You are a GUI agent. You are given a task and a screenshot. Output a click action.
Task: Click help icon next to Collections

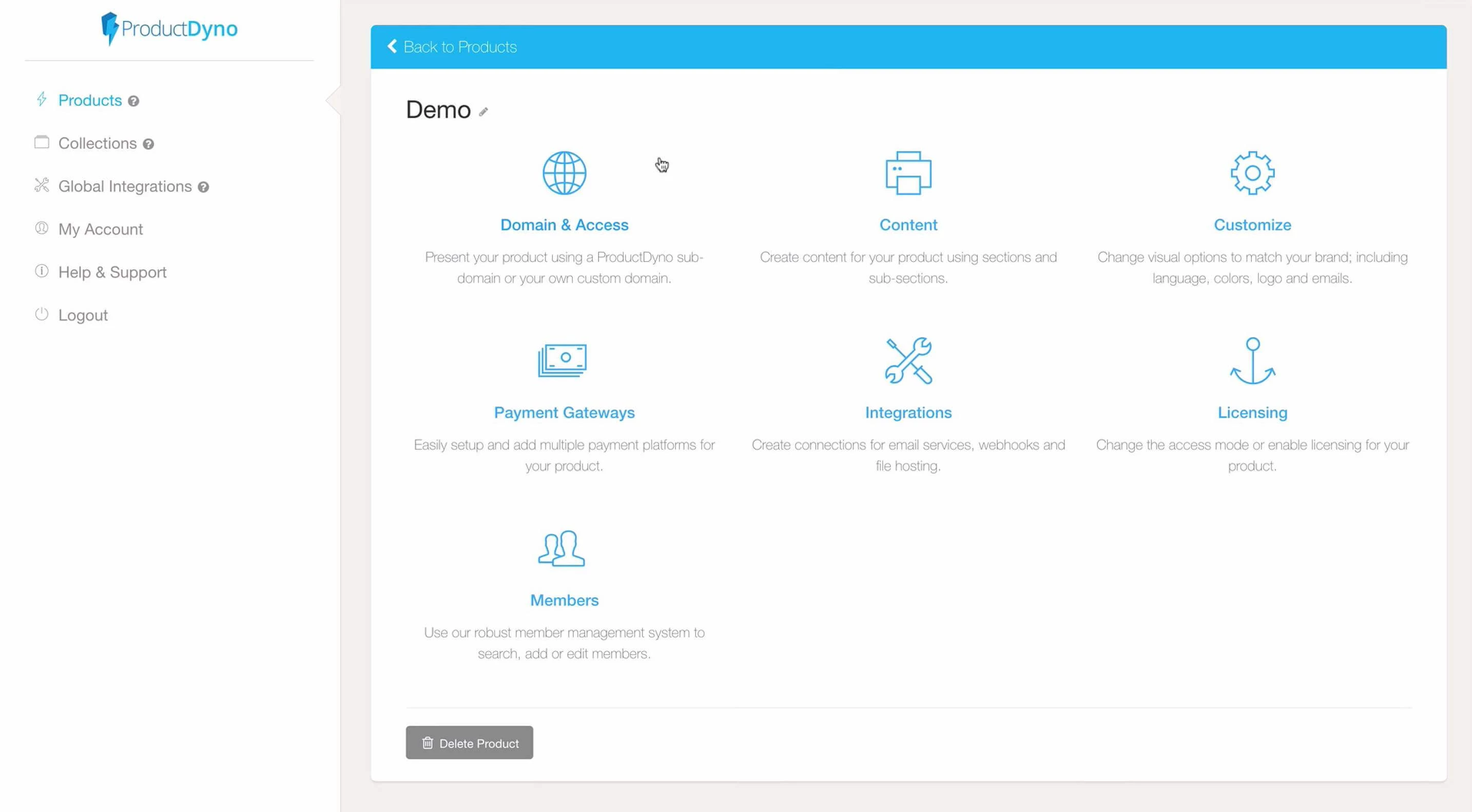(148, 144)
